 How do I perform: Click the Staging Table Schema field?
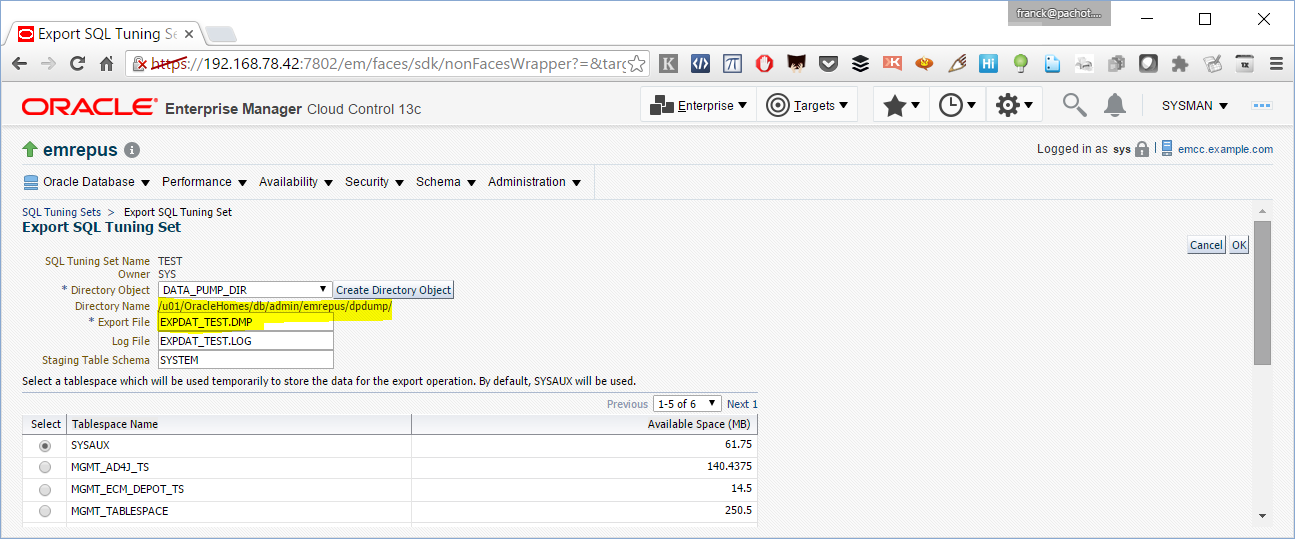coord(245,360)
